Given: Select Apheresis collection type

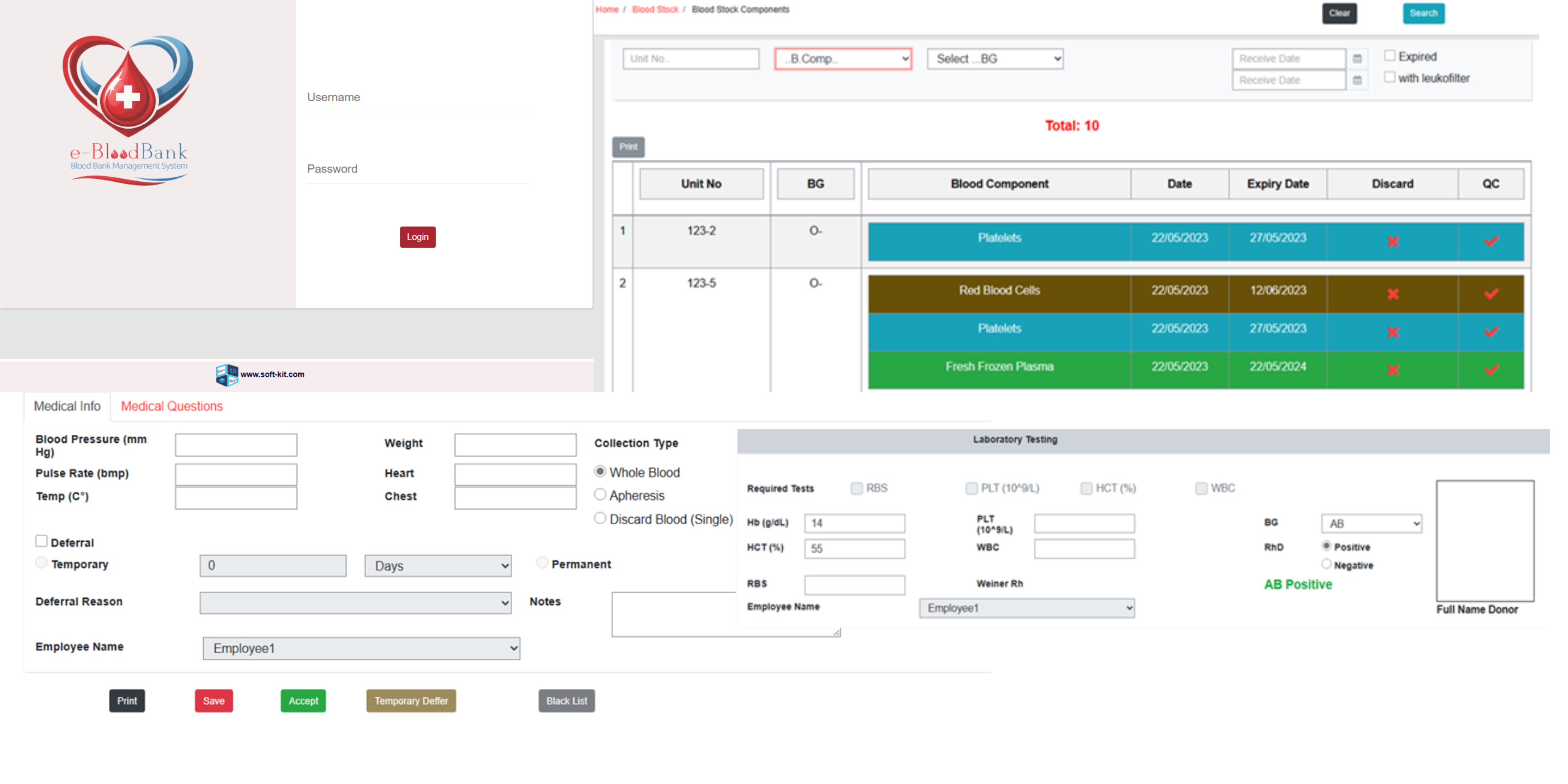Looking at the screenshot, I should pos(600,495).
